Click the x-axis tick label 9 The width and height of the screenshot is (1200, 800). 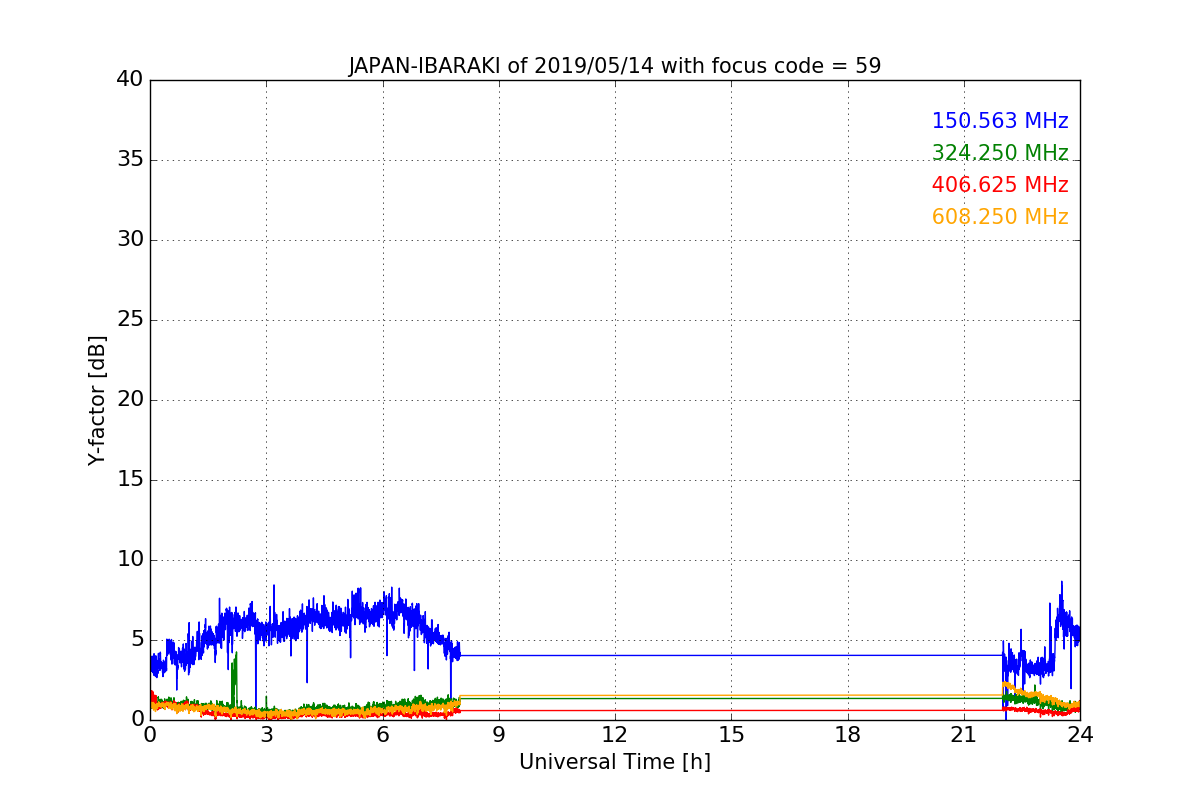[499, 734]
